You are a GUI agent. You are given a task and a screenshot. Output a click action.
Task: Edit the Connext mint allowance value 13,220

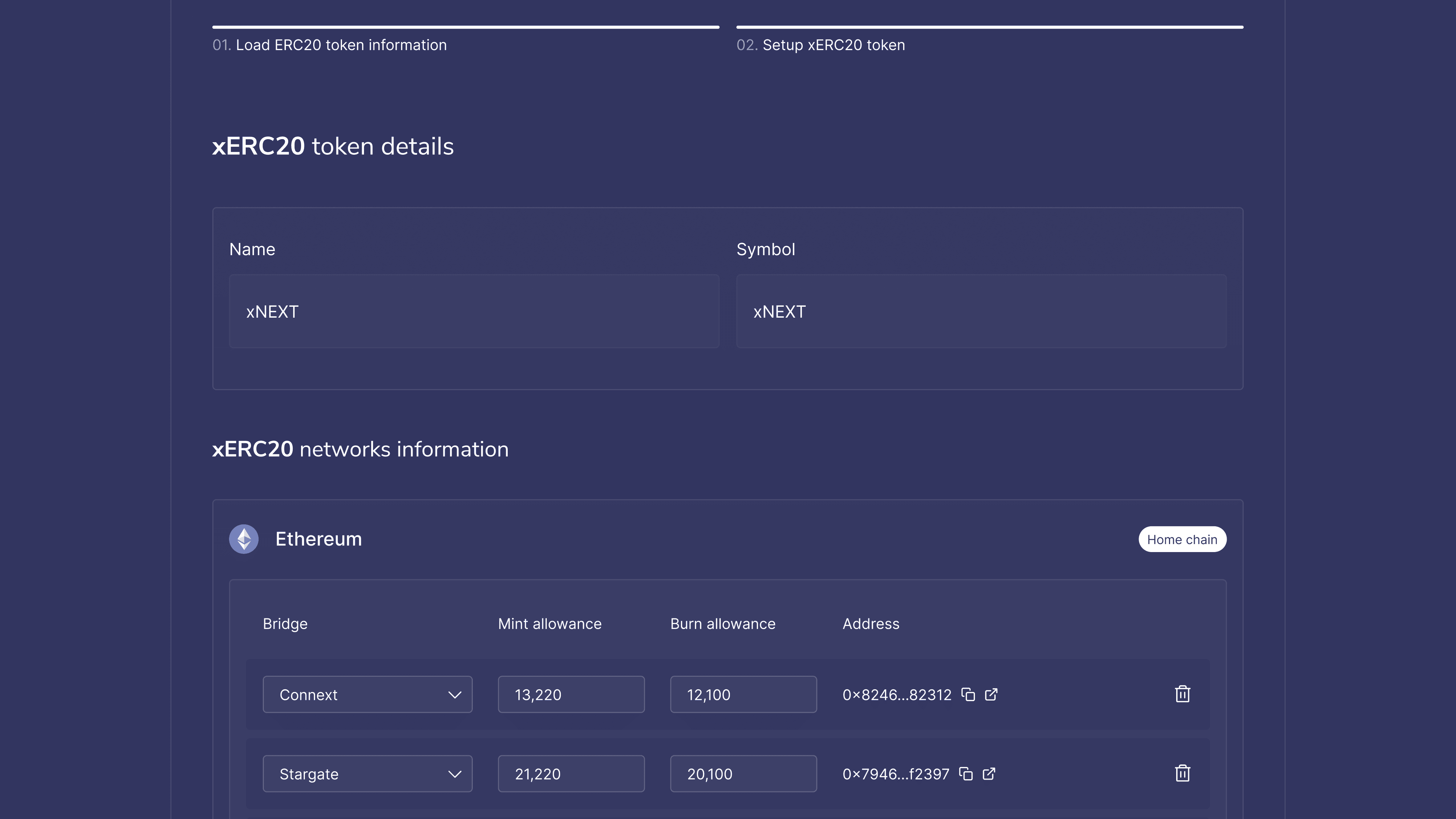click(571, 694)
